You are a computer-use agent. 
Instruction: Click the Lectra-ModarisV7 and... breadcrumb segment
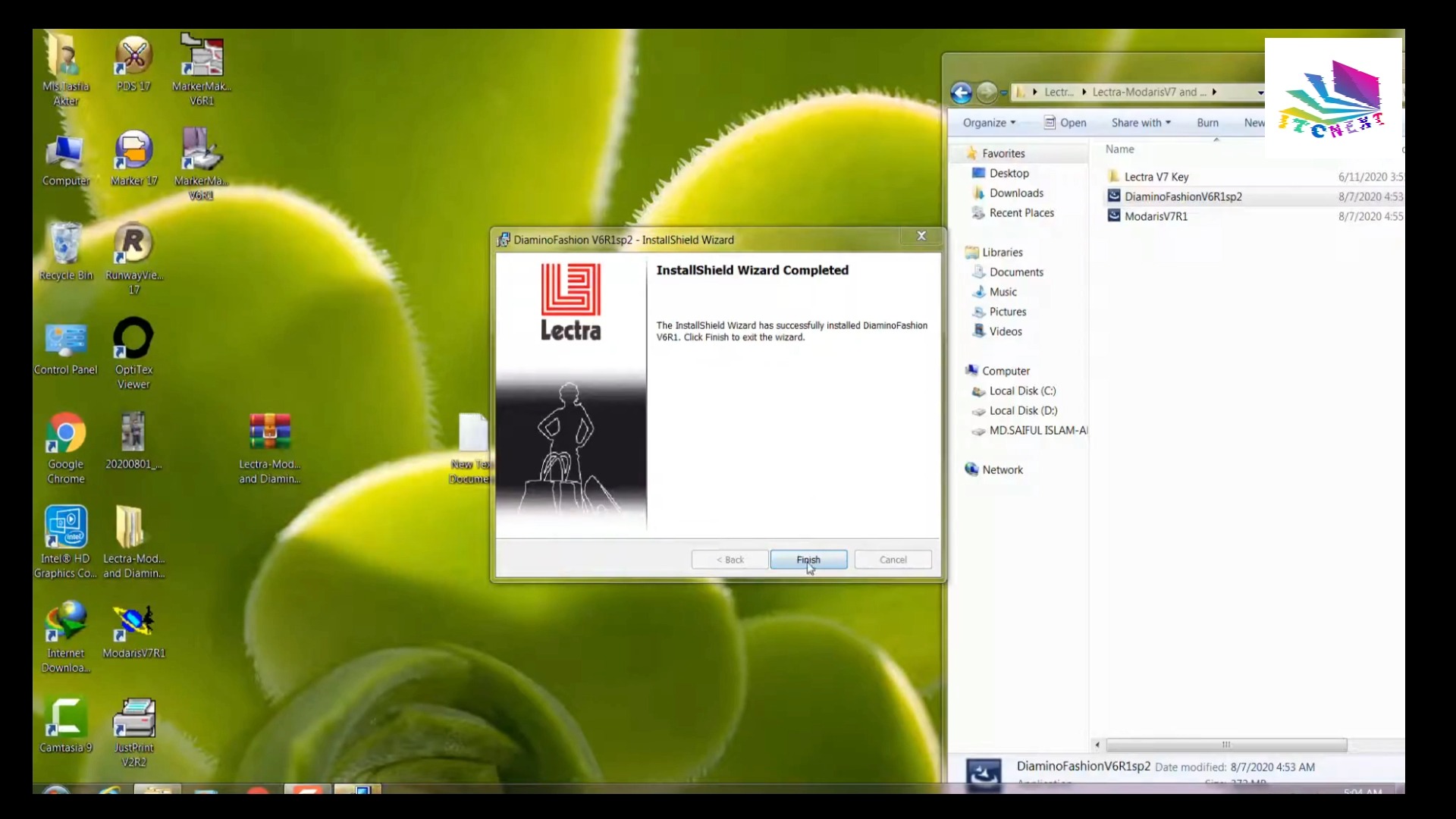click(1148, 93)
